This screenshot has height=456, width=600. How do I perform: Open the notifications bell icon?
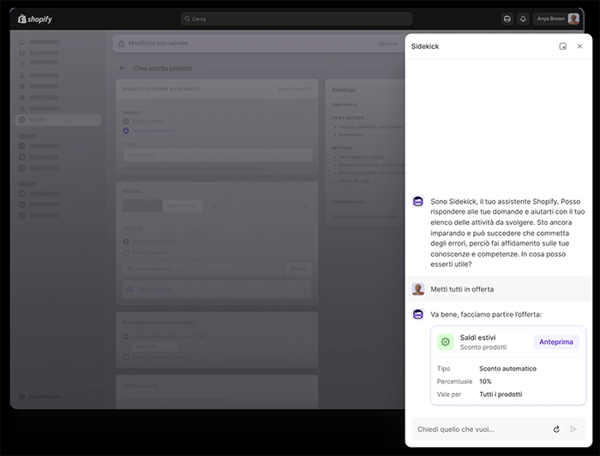click(523, 19)
